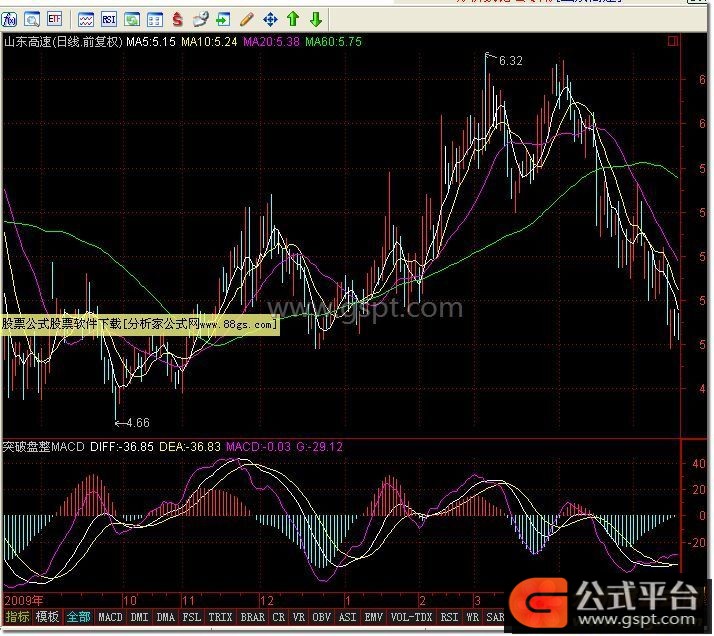714x636 pixels.
Task: Select the WR indicator tab
Action: coord(473,617)
